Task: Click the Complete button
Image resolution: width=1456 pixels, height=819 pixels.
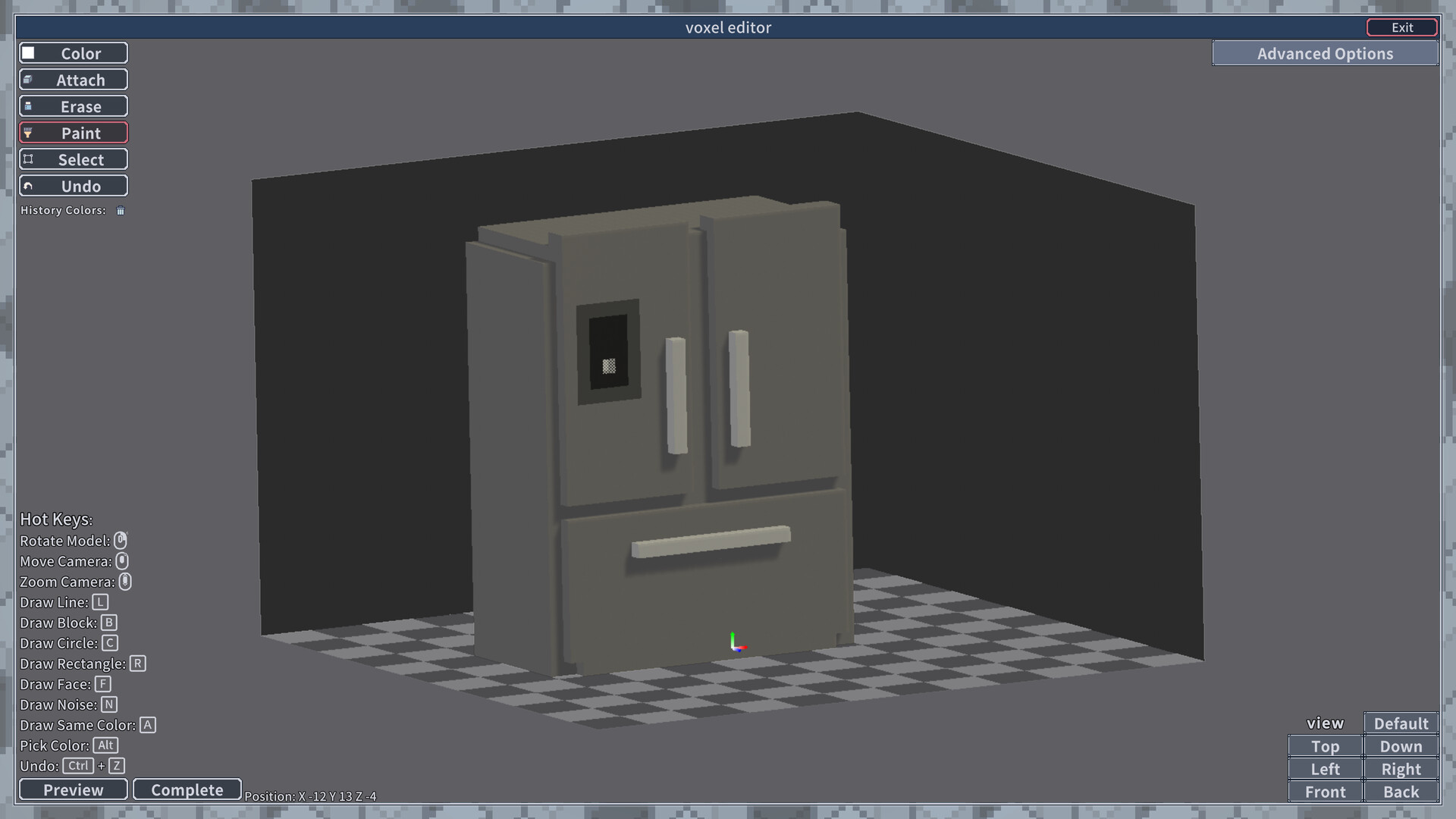Action: click(x=187, y=789)
